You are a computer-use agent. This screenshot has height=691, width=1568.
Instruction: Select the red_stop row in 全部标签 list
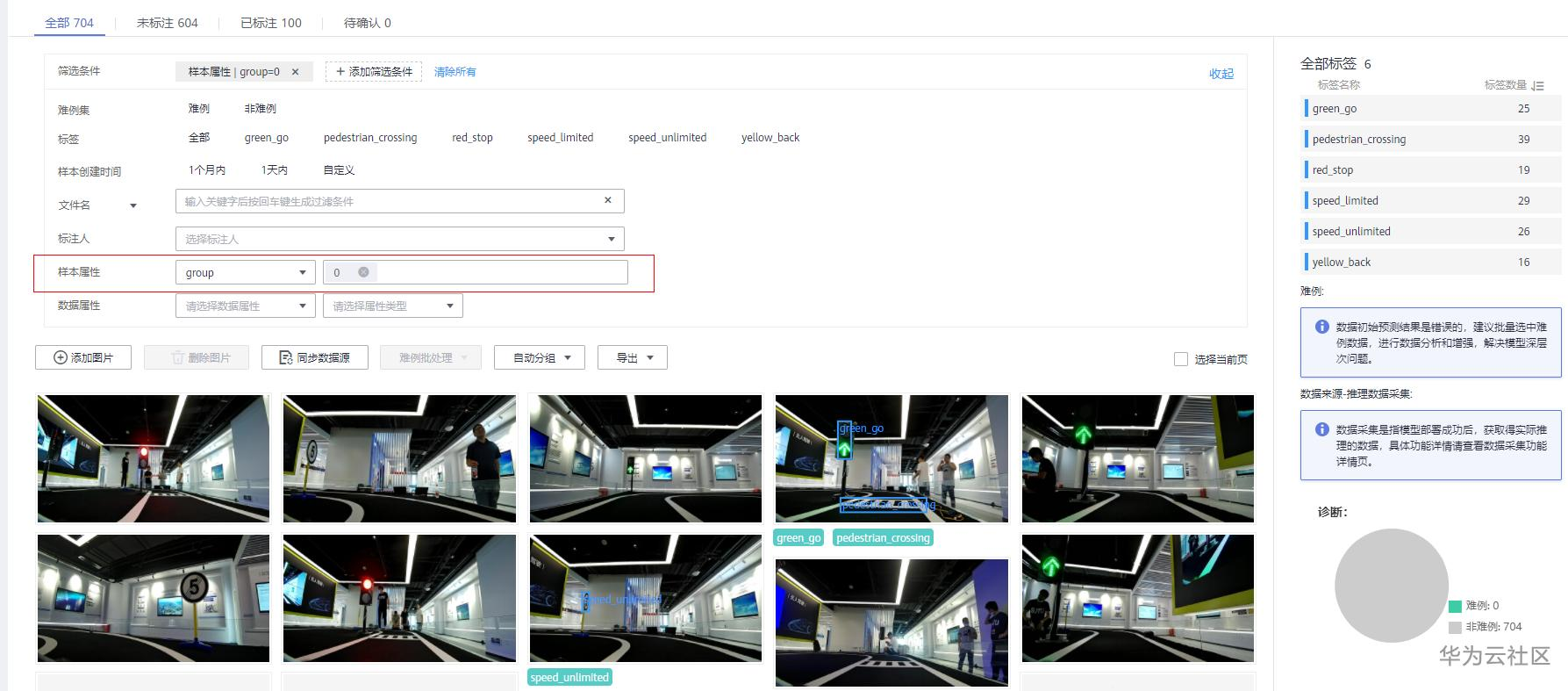pyautogui.click(x=1432, y=169)
